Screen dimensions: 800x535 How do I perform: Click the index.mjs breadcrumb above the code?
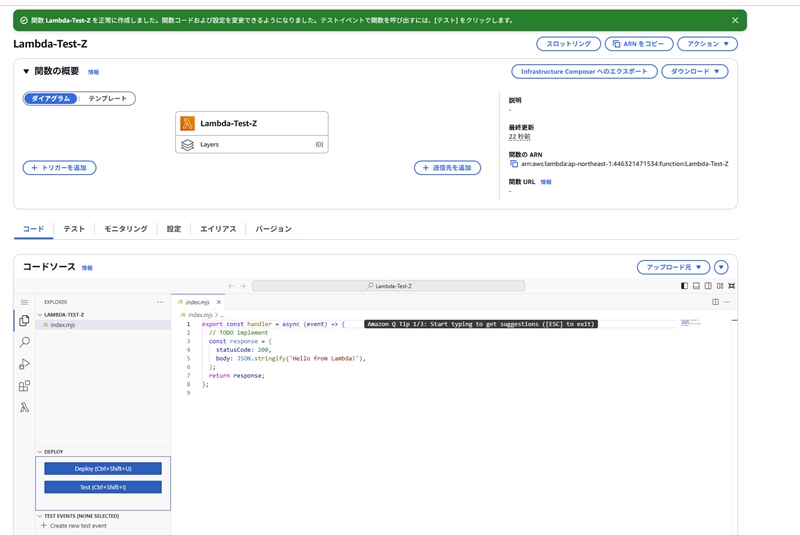click(x=200, y=315)
